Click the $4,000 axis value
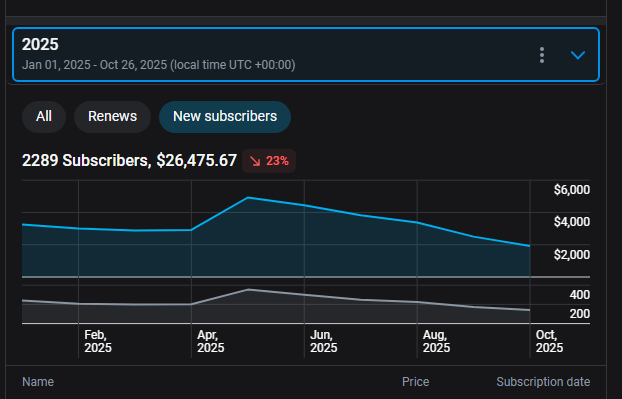Viewport: 622px width, 399px height. click(x=572, y=222)
